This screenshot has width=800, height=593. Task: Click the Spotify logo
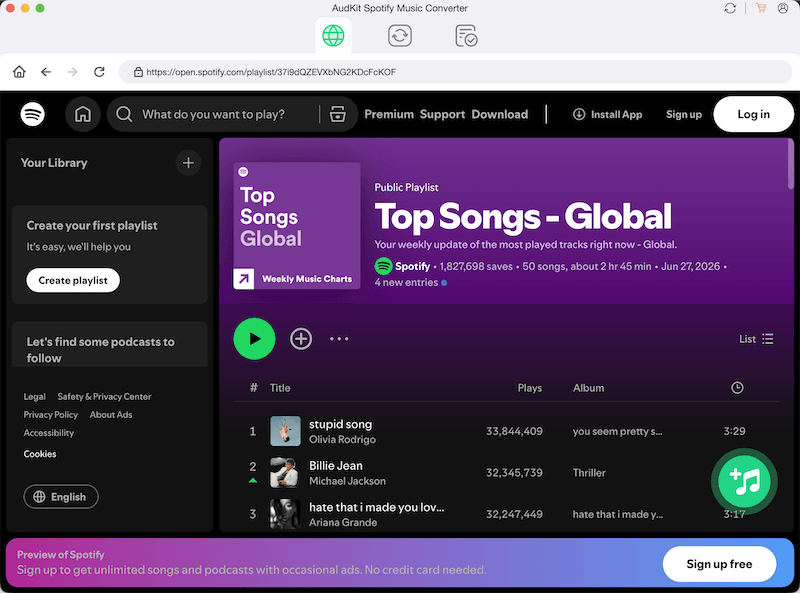33,114
